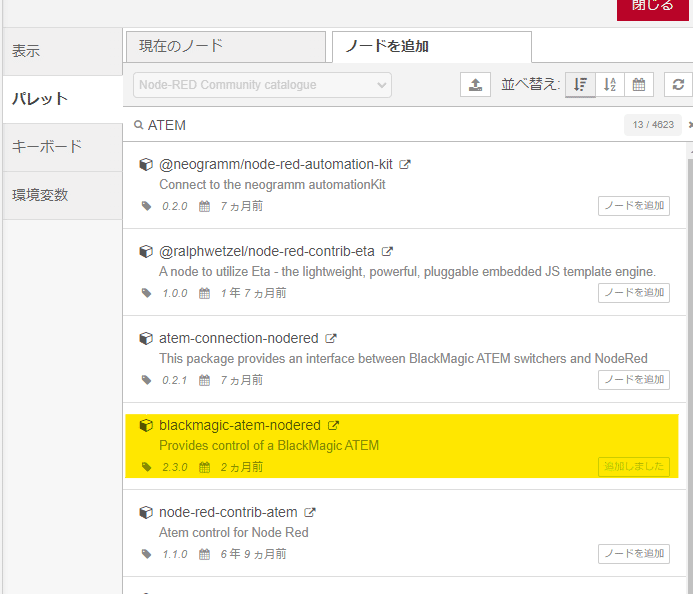The height and width of the screenshot is (594, 693).
Task: Click 'Provides control of a BlackMagic ATEM' text
Action: tap(269, 446)
